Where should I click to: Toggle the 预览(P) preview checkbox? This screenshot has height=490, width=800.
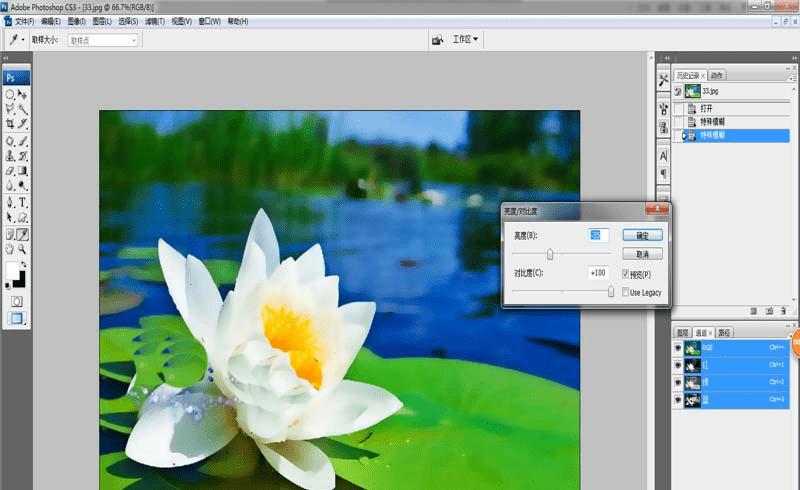pos(626,274)
